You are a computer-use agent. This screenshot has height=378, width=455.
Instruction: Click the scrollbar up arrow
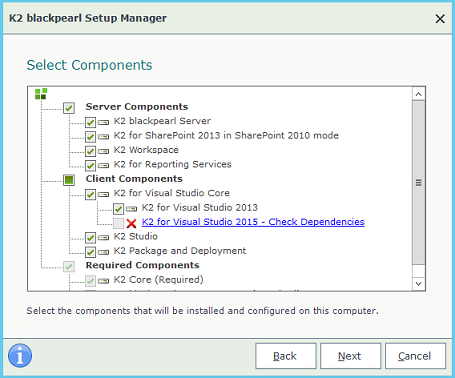point(419,94)
